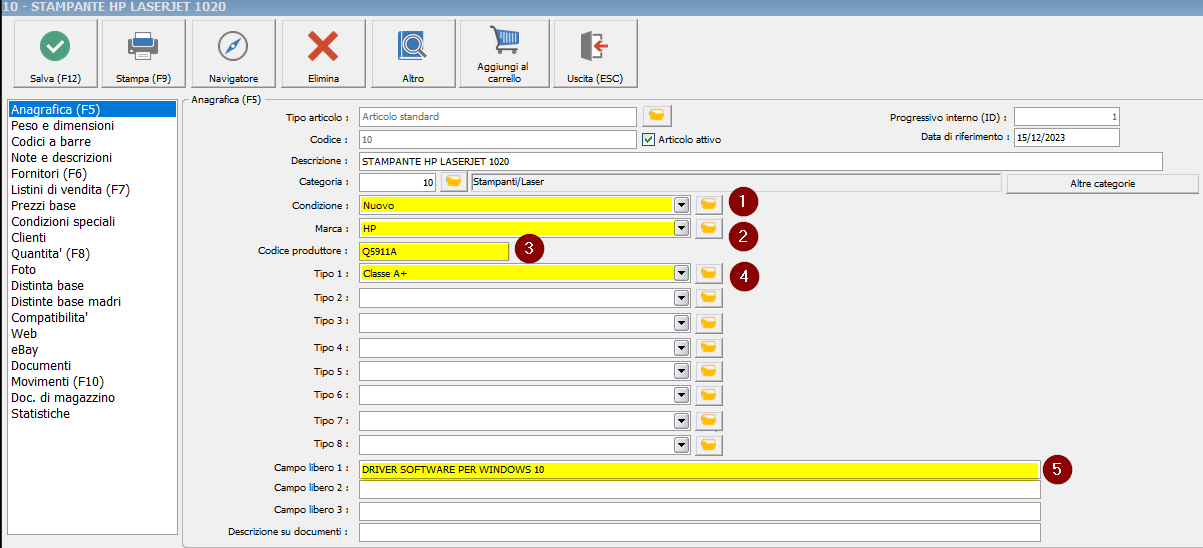This screenshot has width=1203, height=548.
Task: Click the Campo libero 1 field
Action: coord(699,469)
